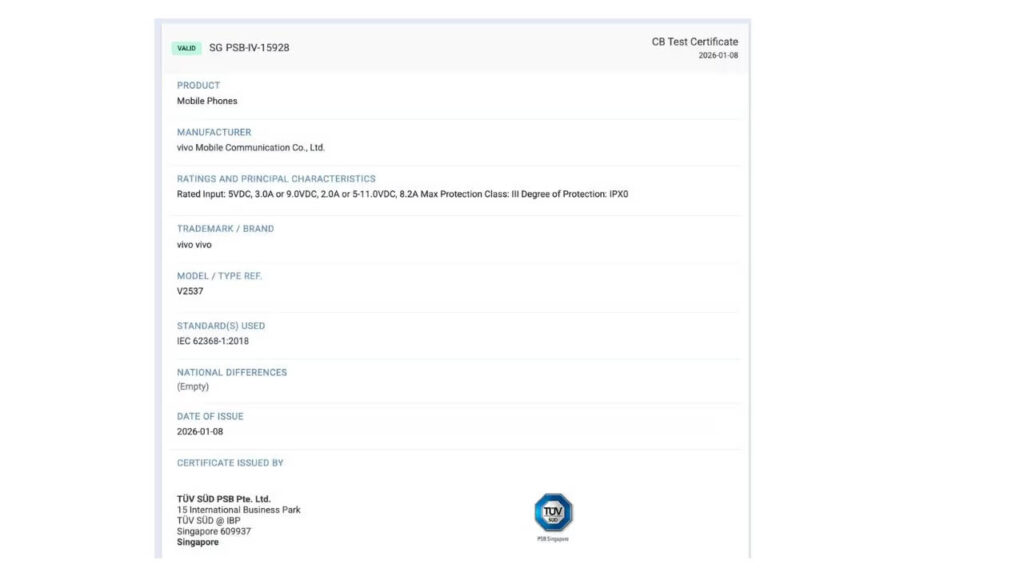This screenshot has width=1024, height=576.
Task: Select the (Empty) national differences value
Action: point(193,387)
